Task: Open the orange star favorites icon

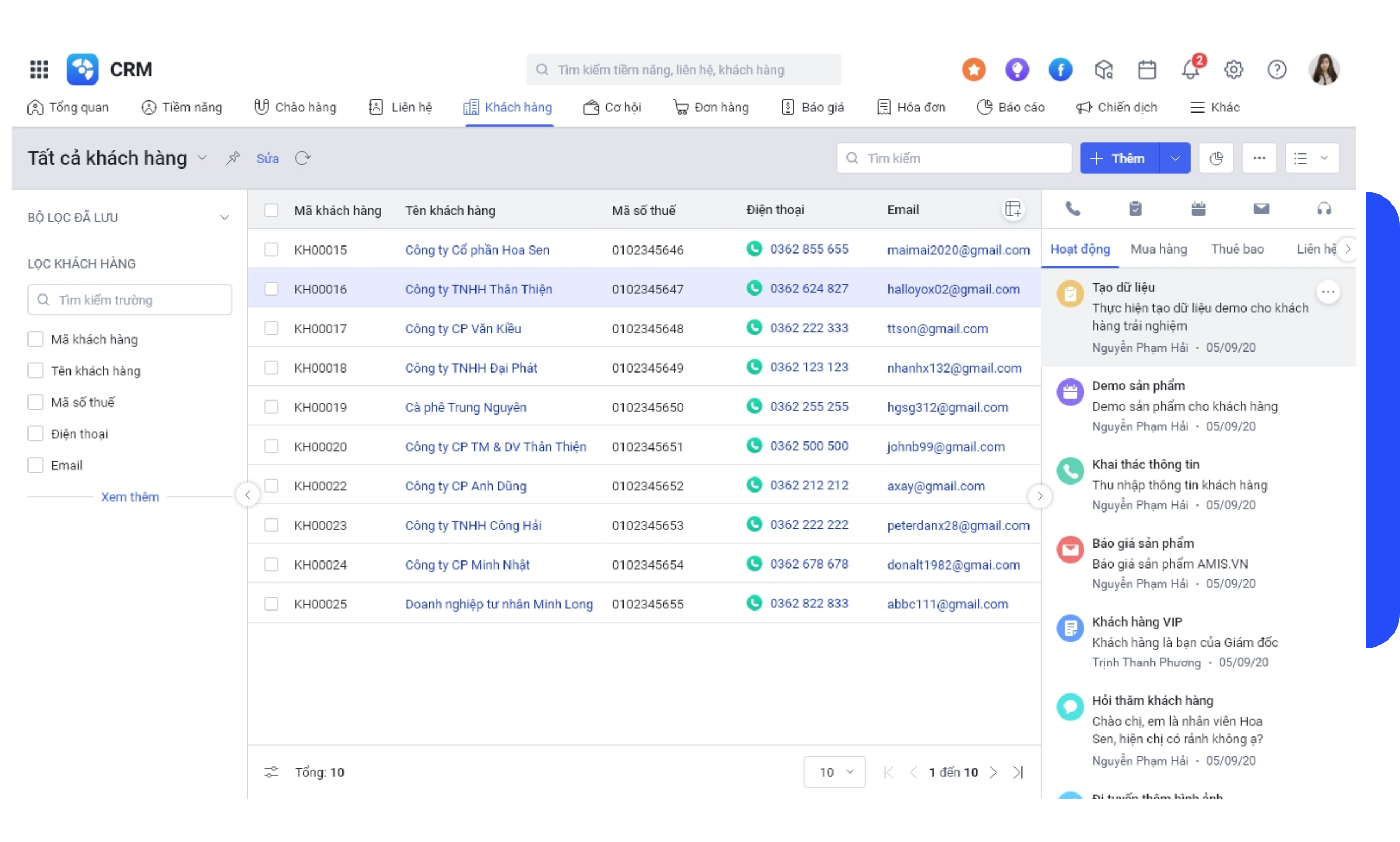Action: point(974,69)
